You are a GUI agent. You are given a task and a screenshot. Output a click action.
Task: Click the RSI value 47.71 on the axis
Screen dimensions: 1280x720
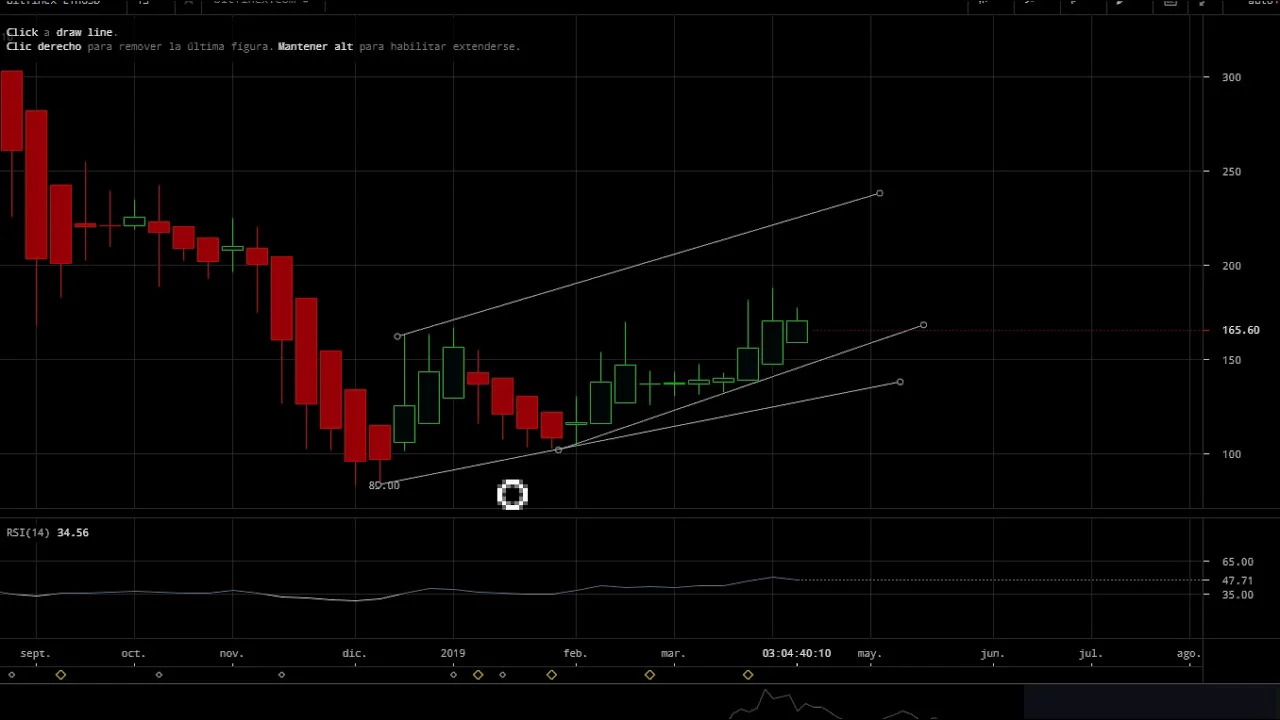1237,580
